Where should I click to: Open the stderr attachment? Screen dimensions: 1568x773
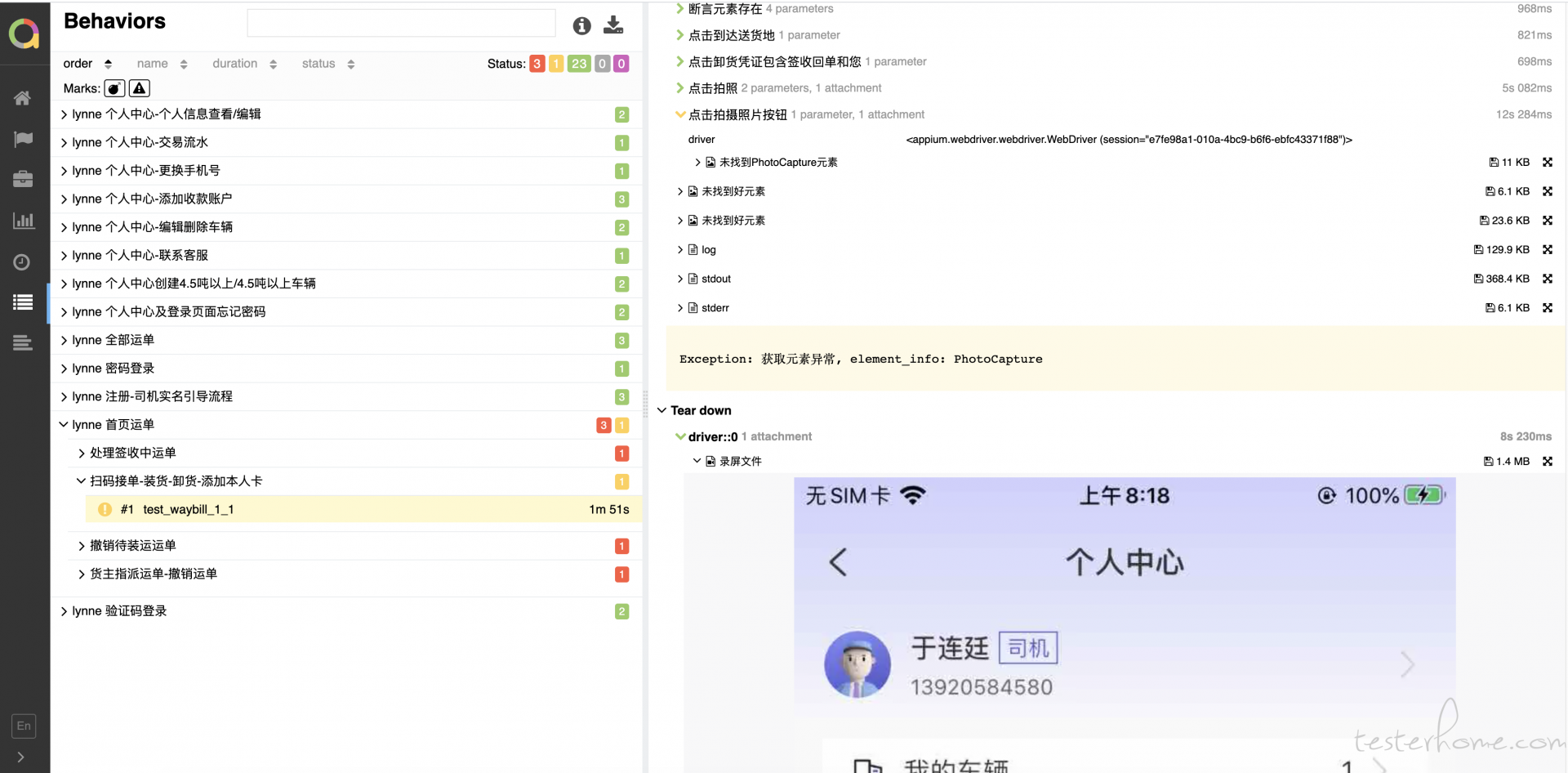[715, 308]
